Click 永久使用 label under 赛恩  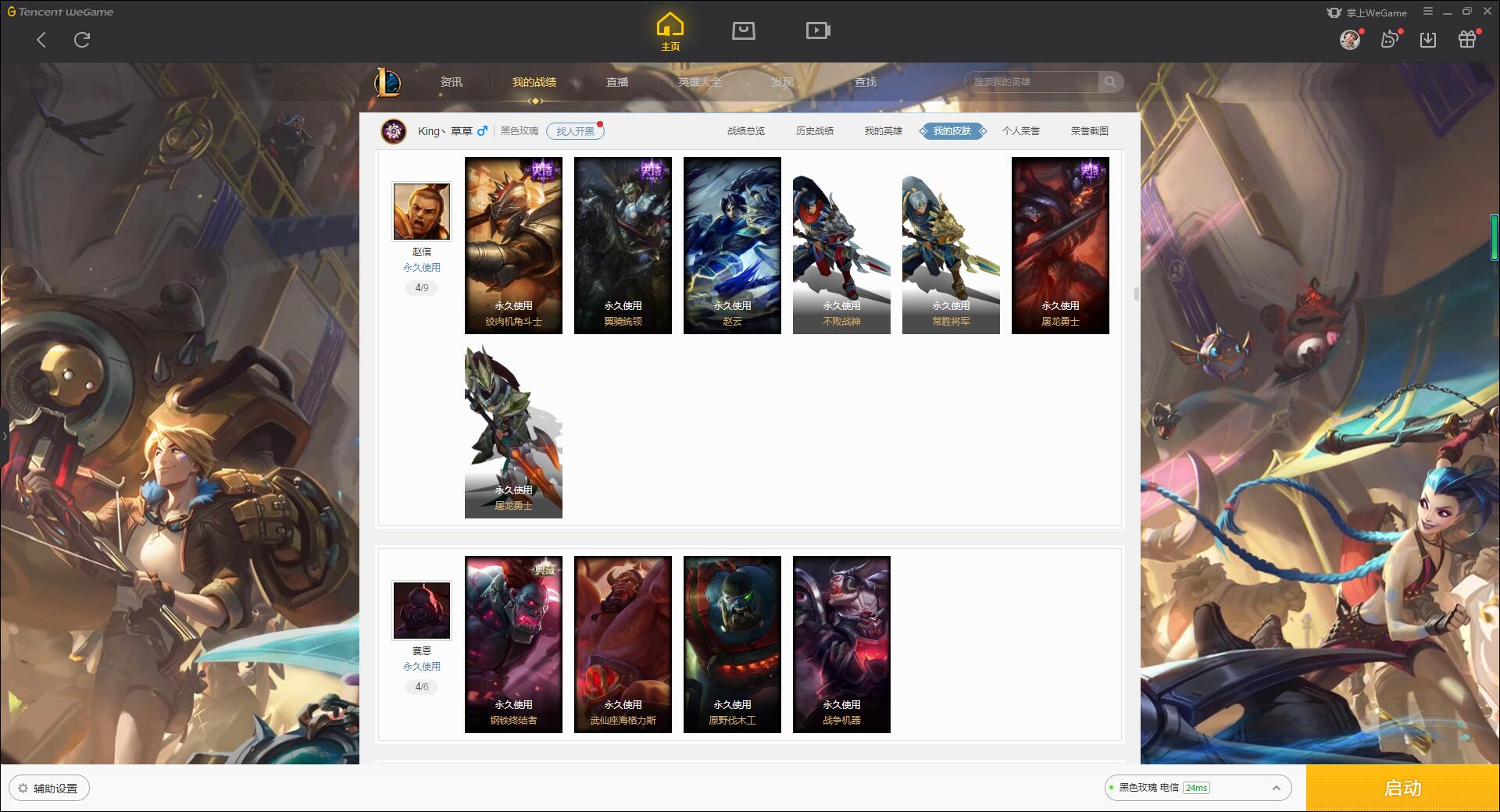tap(422, 667)
